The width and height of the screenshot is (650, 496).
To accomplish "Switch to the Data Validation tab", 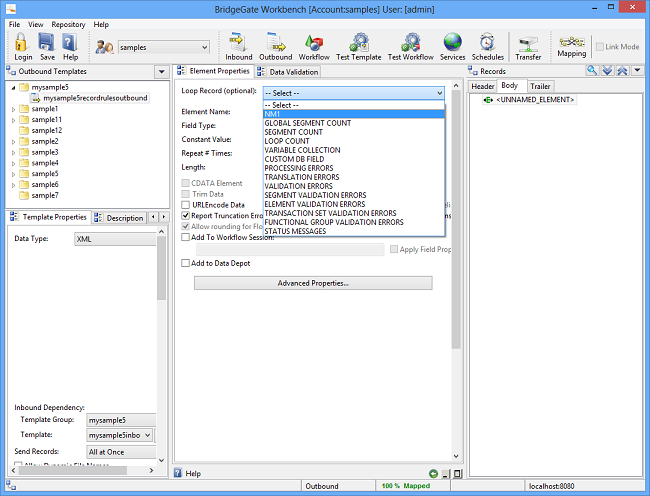I will coord(289,72).
